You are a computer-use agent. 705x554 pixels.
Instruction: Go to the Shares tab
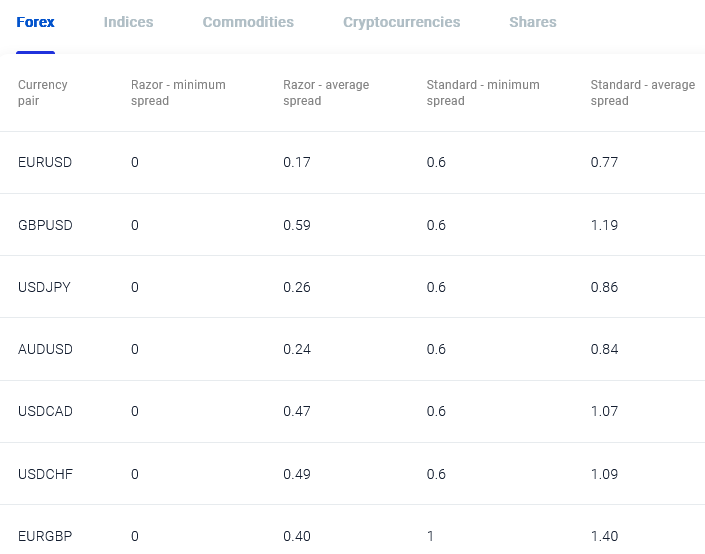pyautogui.click(x=532, y=22)
